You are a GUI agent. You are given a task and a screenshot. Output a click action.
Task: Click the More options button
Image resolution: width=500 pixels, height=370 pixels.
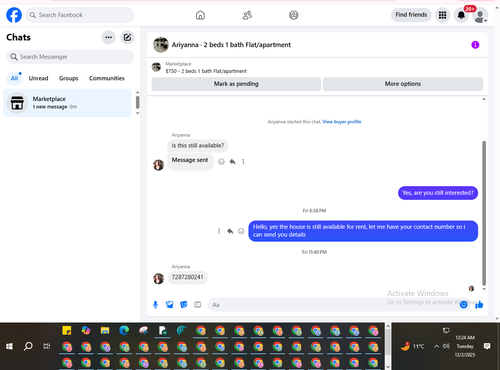[403, 84]
